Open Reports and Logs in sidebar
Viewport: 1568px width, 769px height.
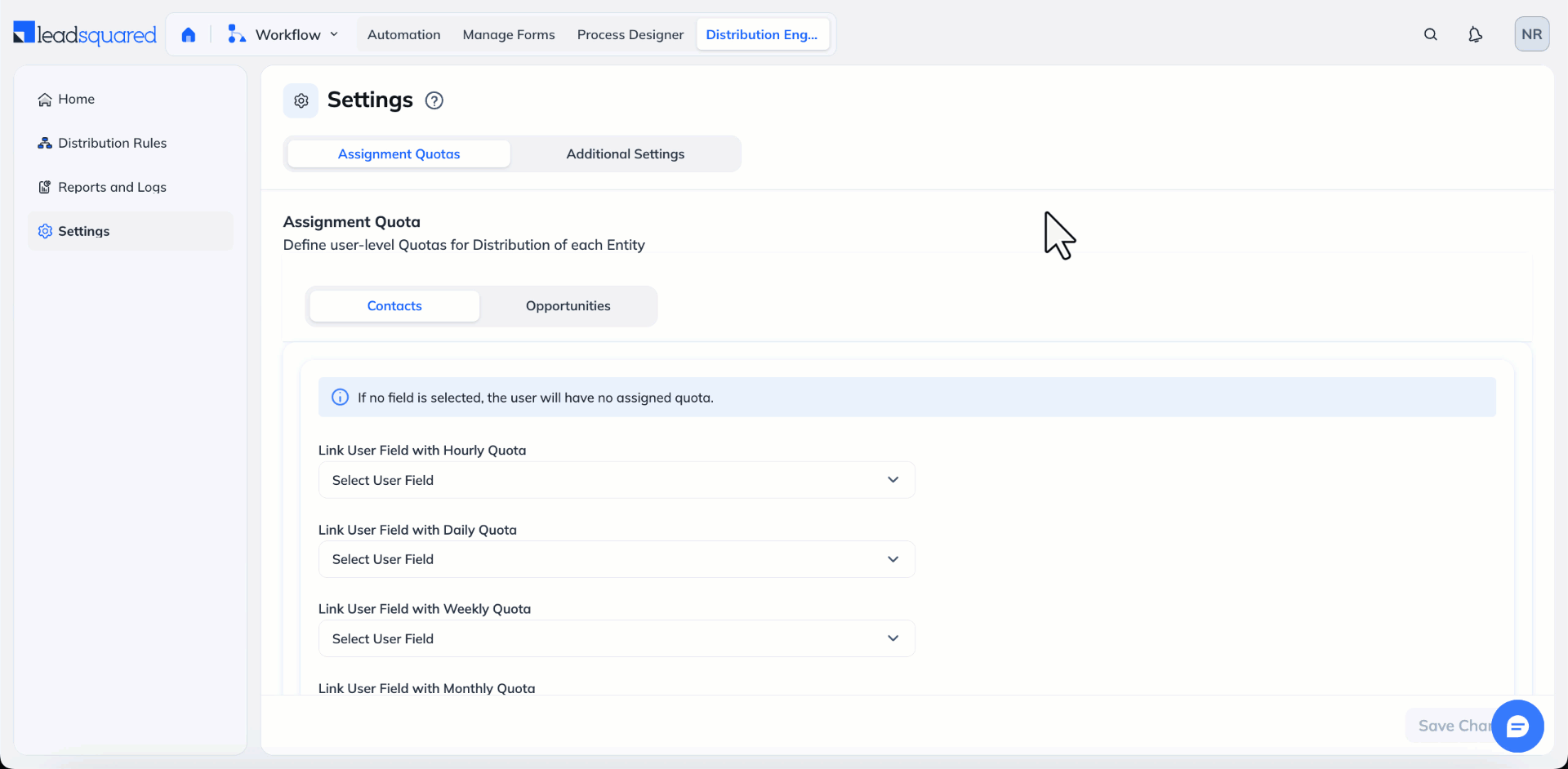pos(131,187)
